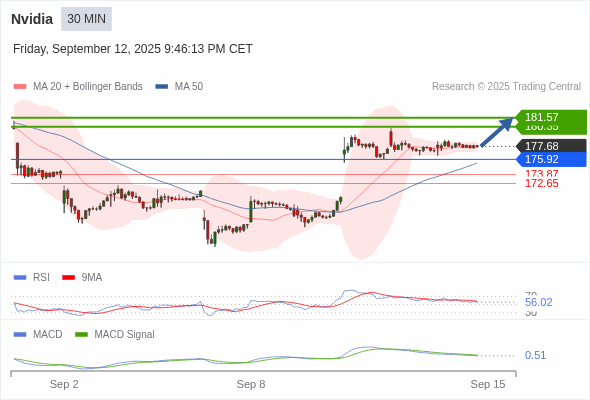Viewport: 590px width, 400px height.
Task: Click the red 9MA legend swatch
Action: (68, 278)
